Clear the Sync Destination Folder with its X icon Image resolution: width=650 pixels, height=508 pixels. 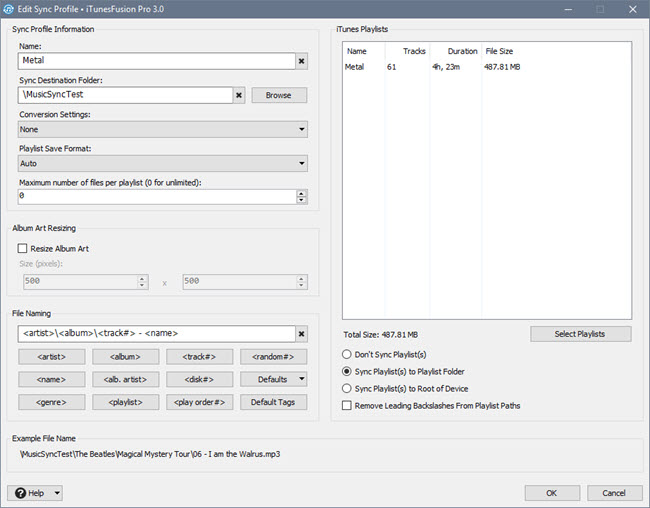[x=239, y=95]
